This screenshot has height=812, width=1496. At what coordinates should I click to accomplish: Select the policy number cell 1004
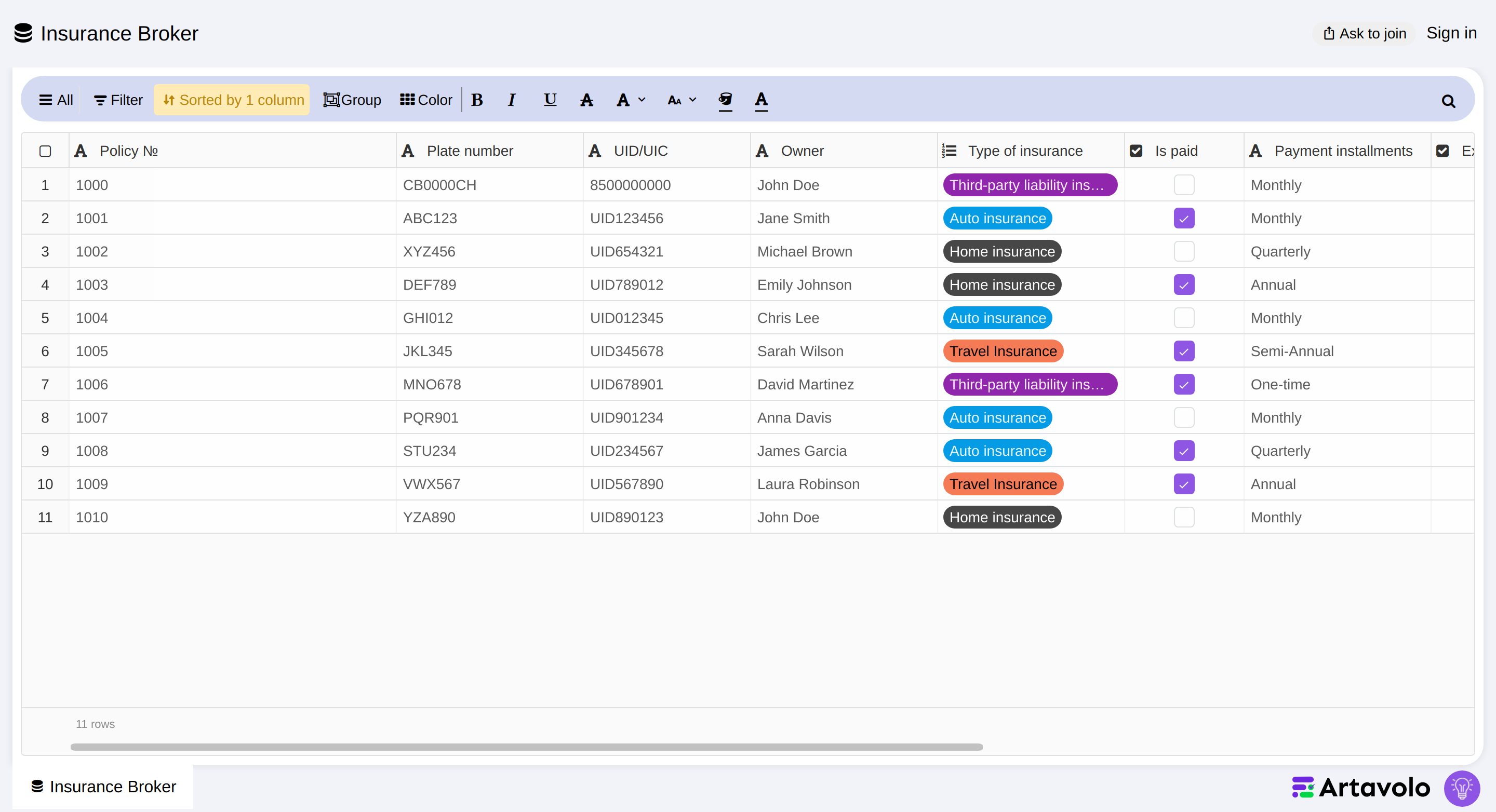[x=232, y=318]
